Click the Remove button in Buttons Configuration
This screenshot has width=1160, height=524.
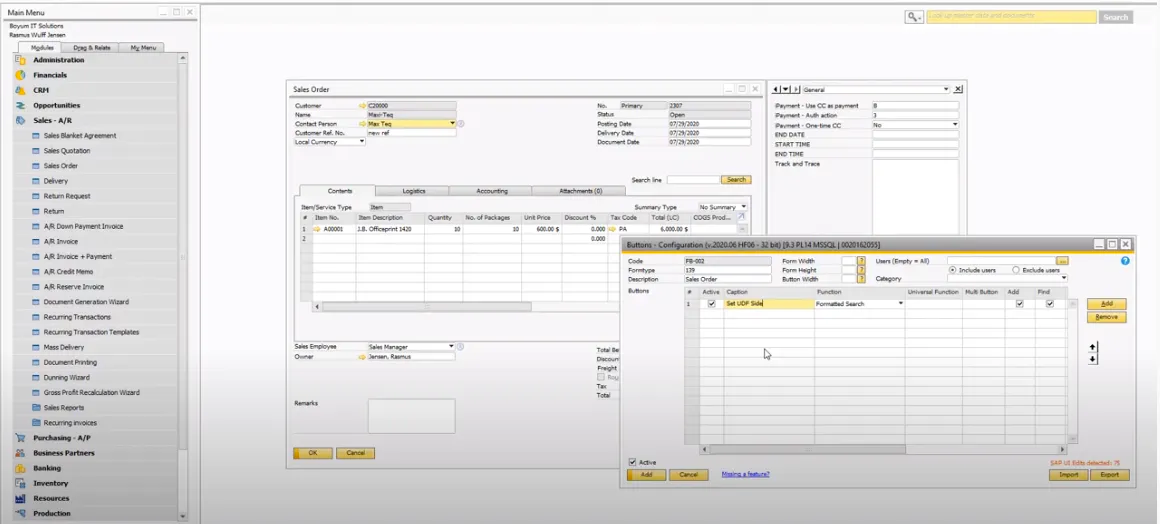pos(1107,318)
